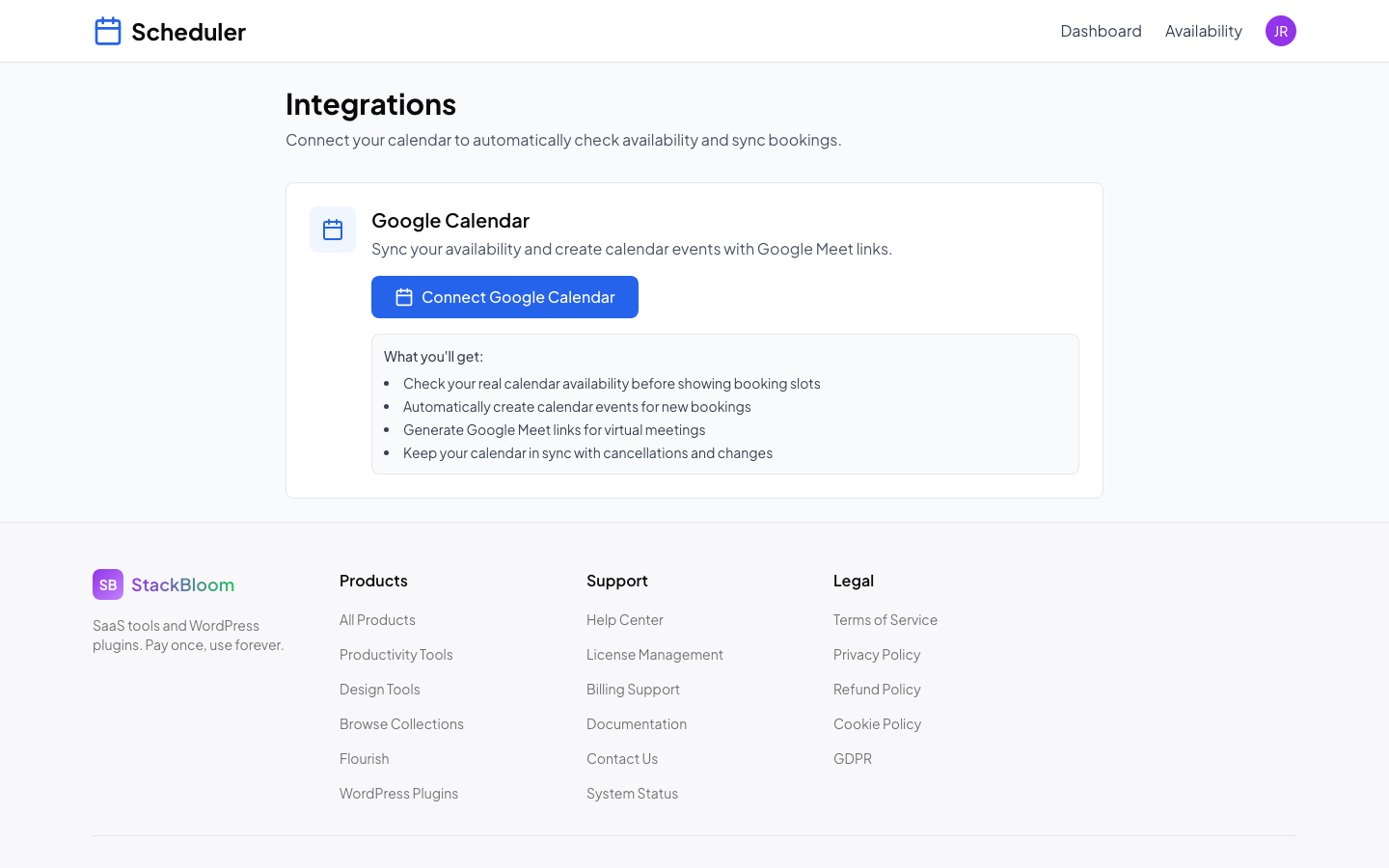Click the calendar icon inside the Connect button
The width and height of the screenshot is (1389, 868).
point(403,297)
